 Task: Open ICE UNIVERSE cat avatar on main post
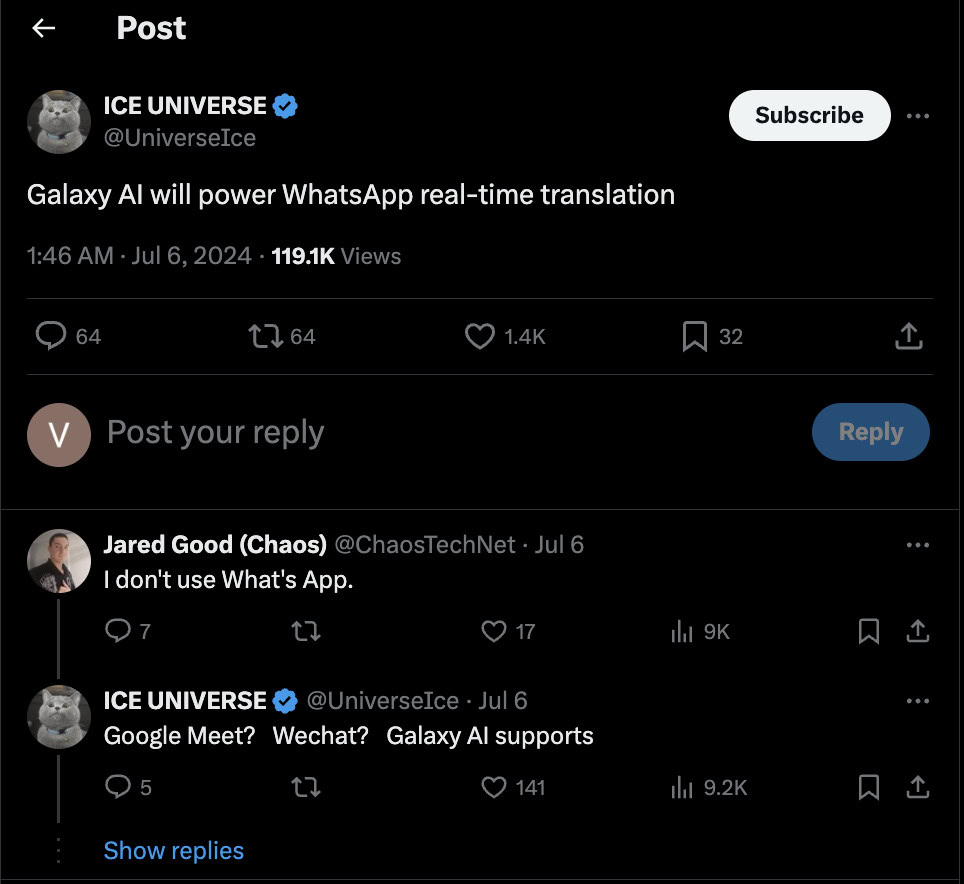coord(59,122)
